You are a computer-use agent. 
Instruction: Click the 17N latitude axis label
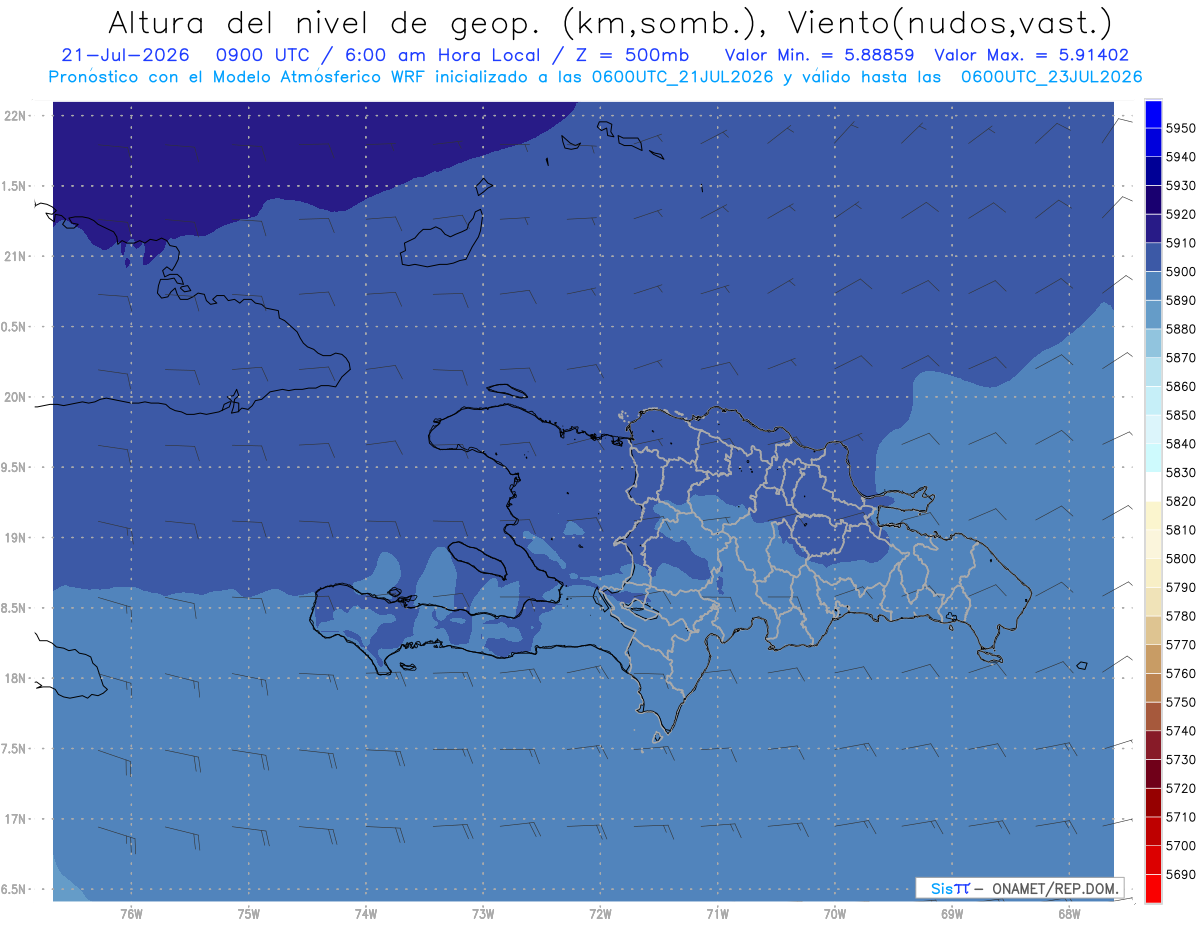(14, 819)
